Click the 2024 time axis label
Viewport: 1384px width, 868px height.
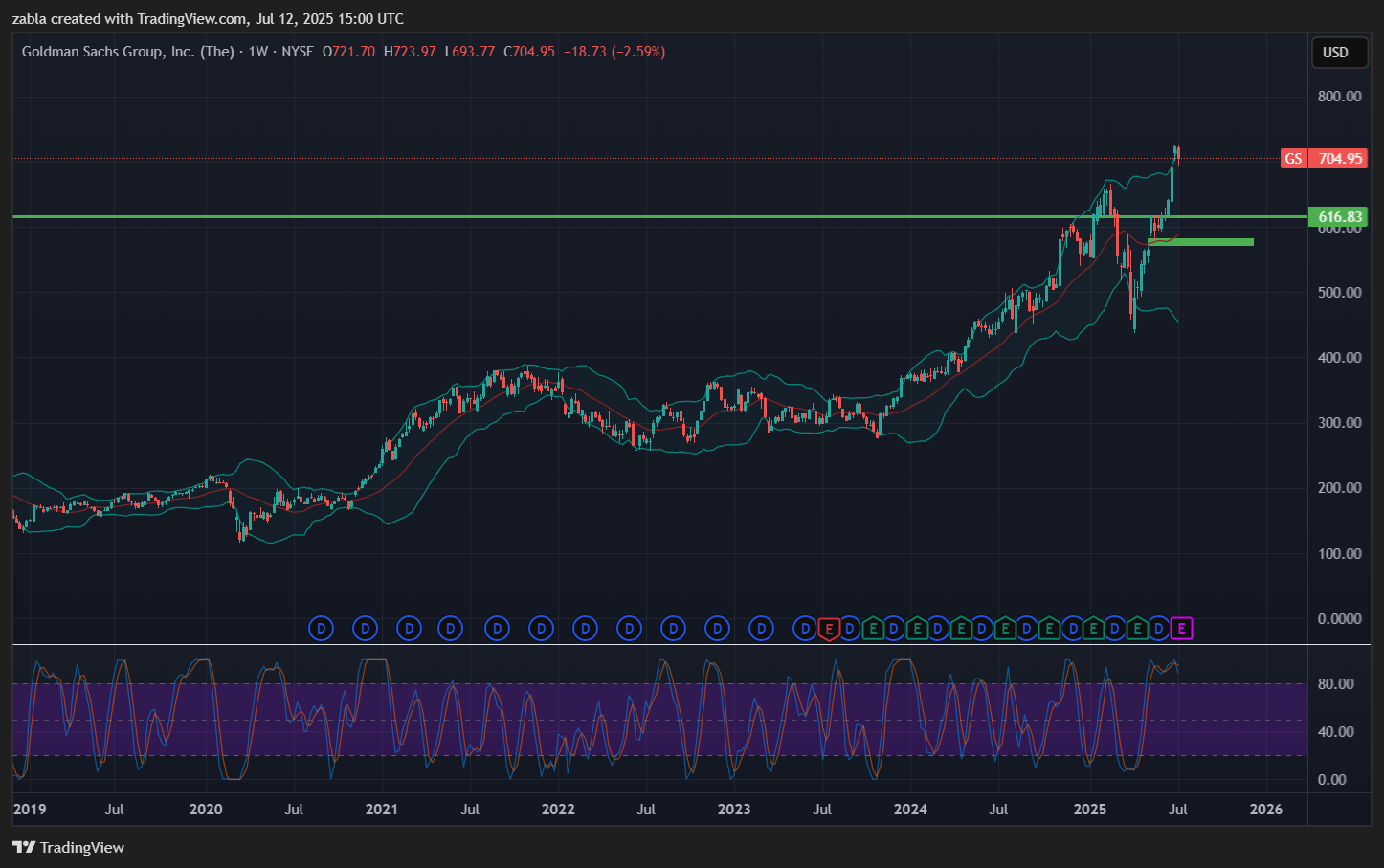(910, 810)
